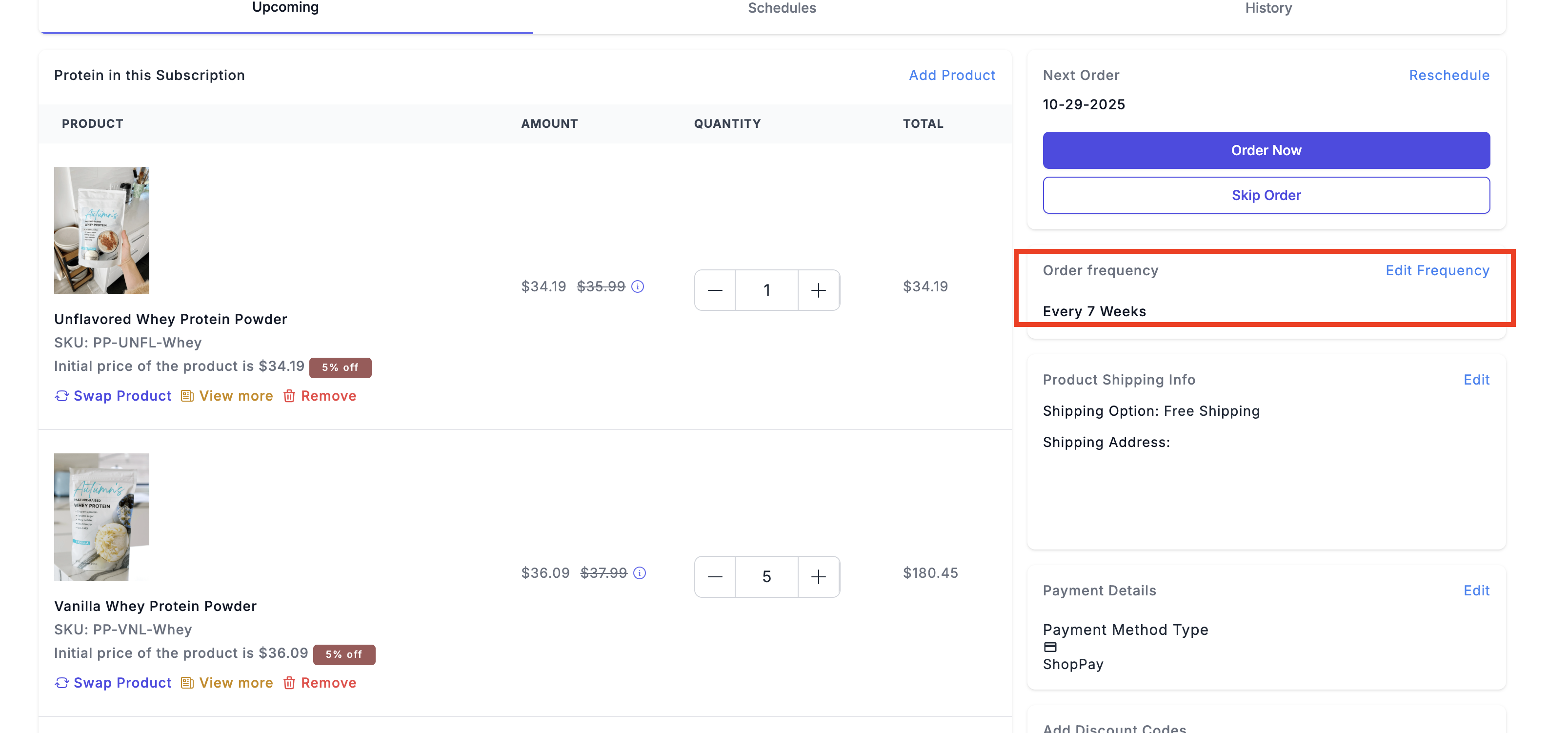The image size is (1568, 733).
Task: Click the QUANTITY column header
Action: click(x=727, y=123)
